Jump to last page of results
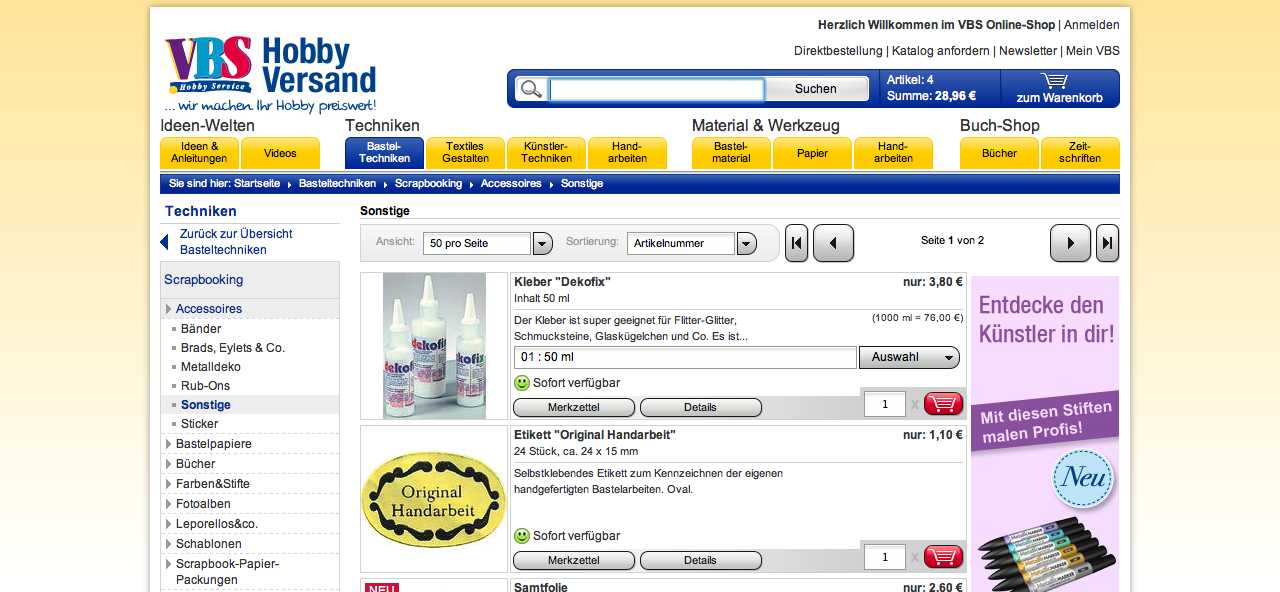 1107,243
